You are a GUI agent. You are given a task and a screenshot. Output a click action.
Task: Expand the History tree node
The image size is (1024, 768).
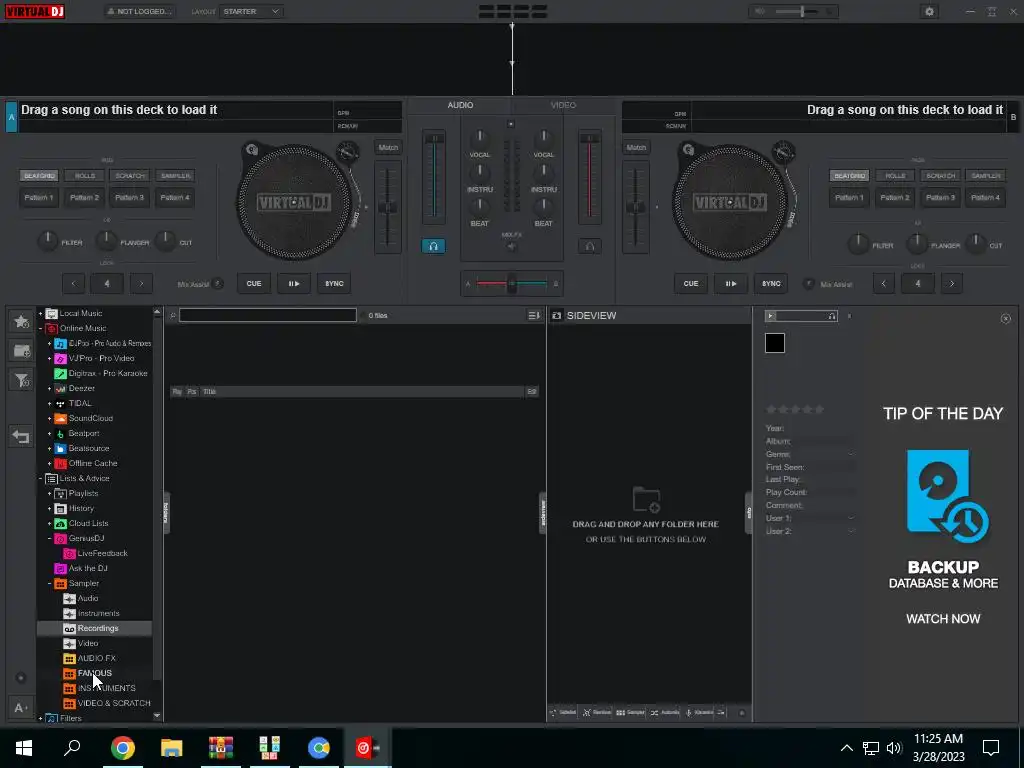pos(50,509)
